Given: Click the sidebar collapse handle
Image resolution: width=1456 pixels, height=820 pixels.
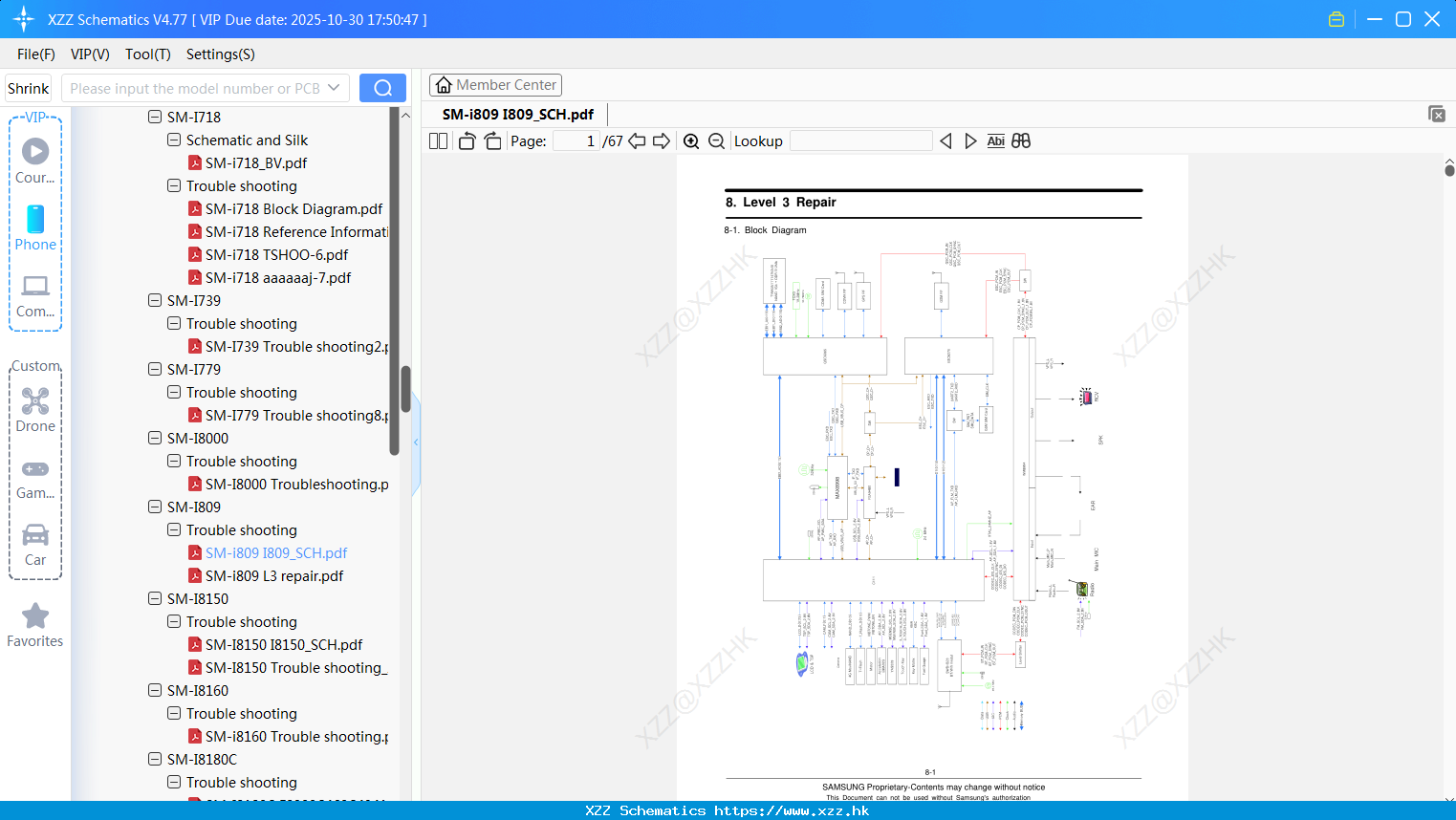Looking at the screenshot, I should (x=416, y=442).
